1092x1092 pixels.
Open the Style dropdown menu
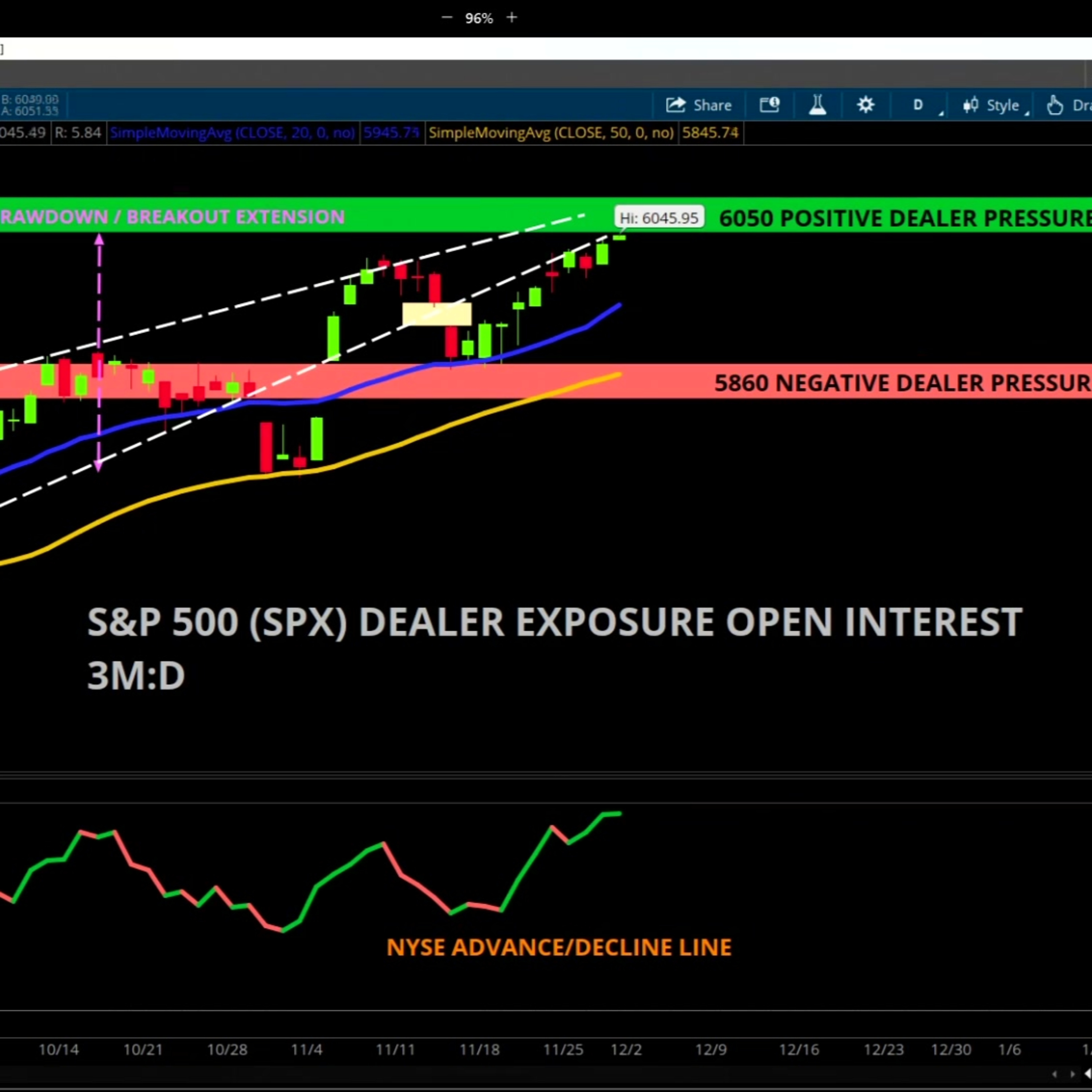[996, 106]
